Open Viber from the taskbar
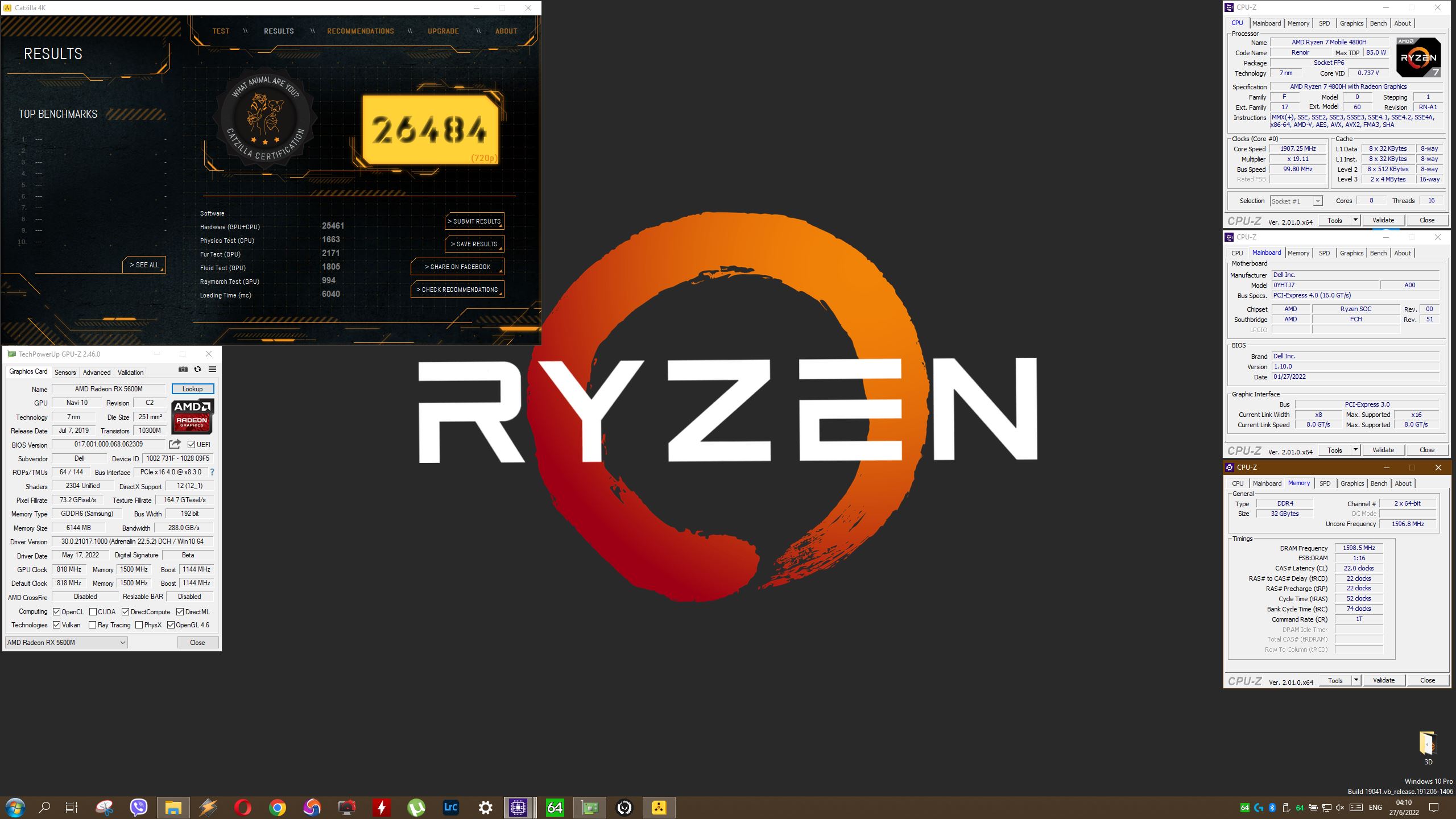This screenshot has height=819, width=1456. 138,808
